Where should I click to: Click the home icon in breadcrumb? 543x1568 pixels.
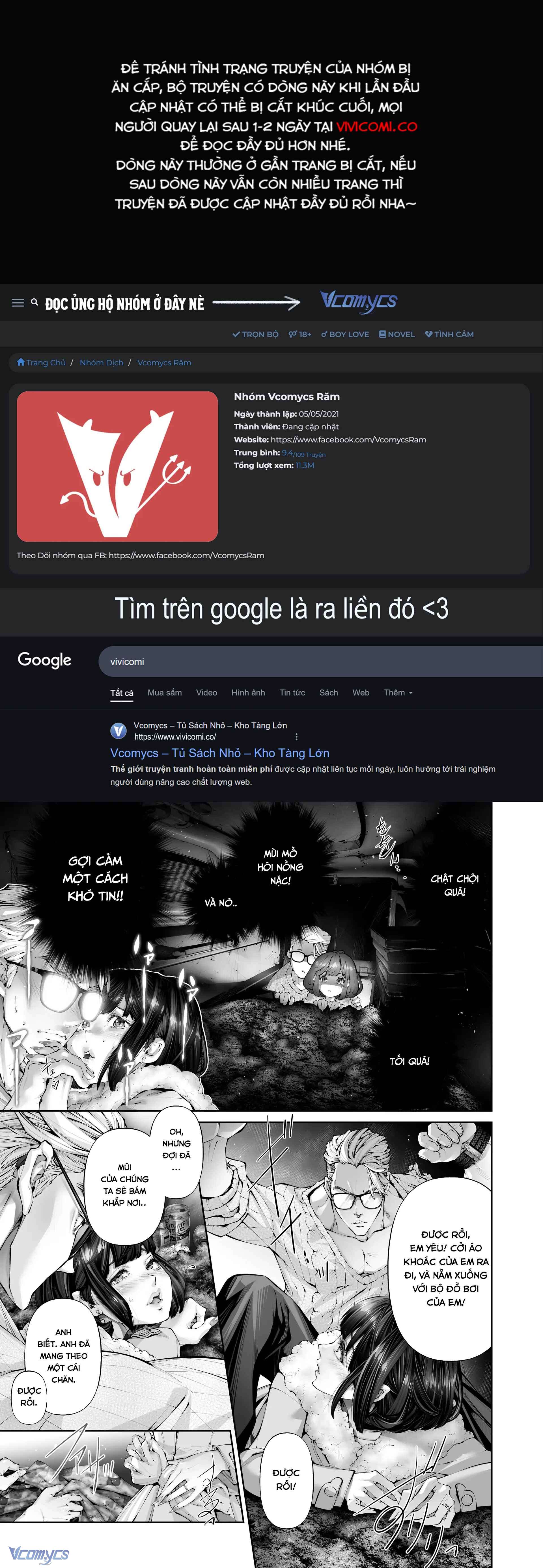tap(21, 362)
